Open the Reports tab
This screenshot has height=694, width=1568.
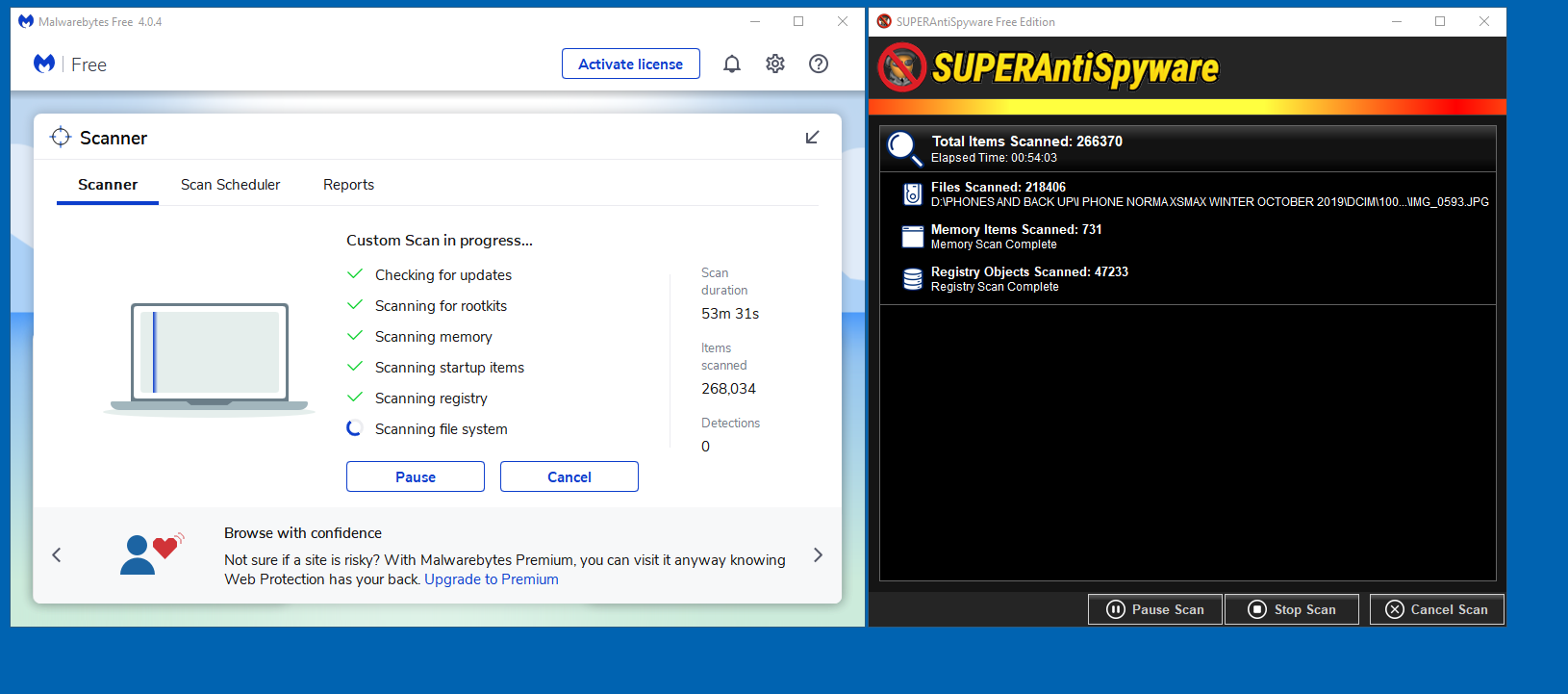pyautogui.click(x=348, y=185)
